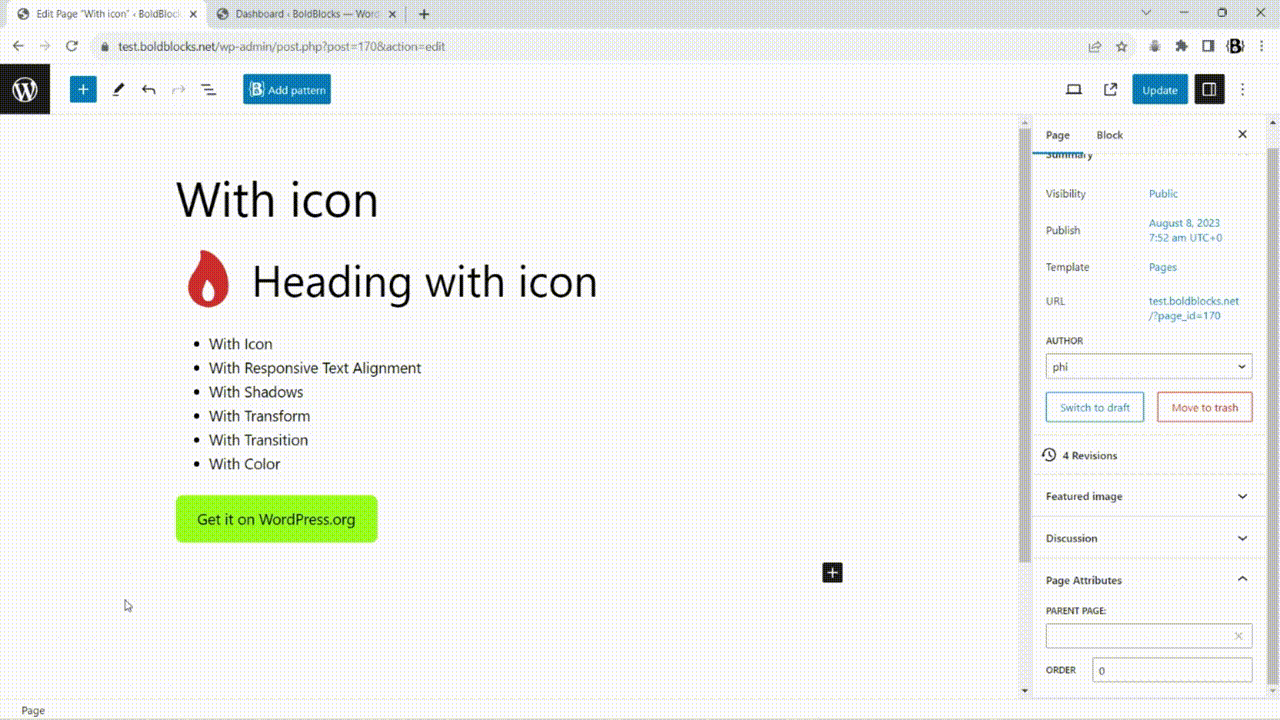This screenshot has height=720, width=1280.
Task: Open the Extensions puzzle icon
Action: [1182, 46]
